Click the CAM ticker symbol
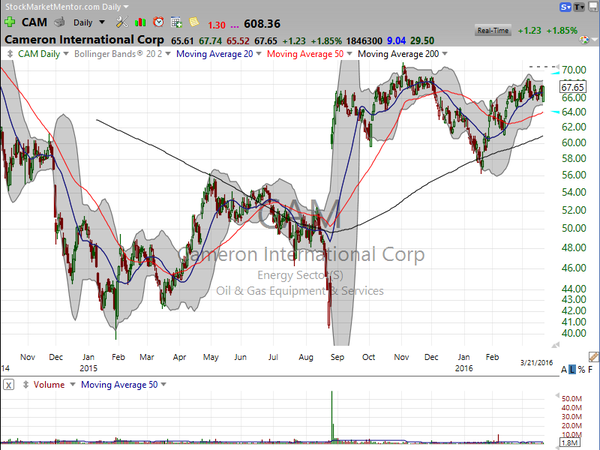This screenshot has height=450, width=600. pyautogui.click(x=34, y=22)
